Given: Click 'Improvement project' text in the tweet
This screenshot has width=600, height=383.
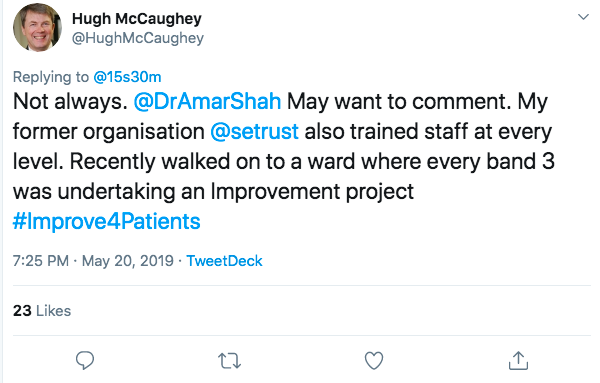Looking at the screenshot, I should (x=313, y=192).
